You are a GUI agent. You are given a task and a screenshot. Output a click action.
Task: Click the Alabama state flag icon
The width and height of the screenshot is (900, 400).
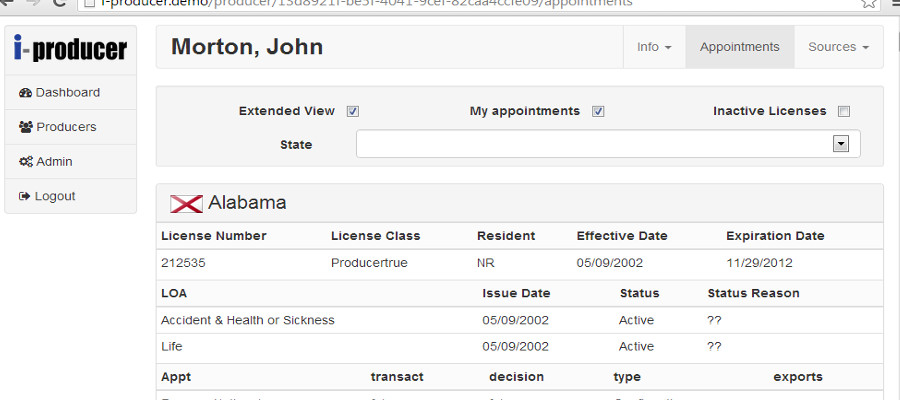[x=186, y=203]
